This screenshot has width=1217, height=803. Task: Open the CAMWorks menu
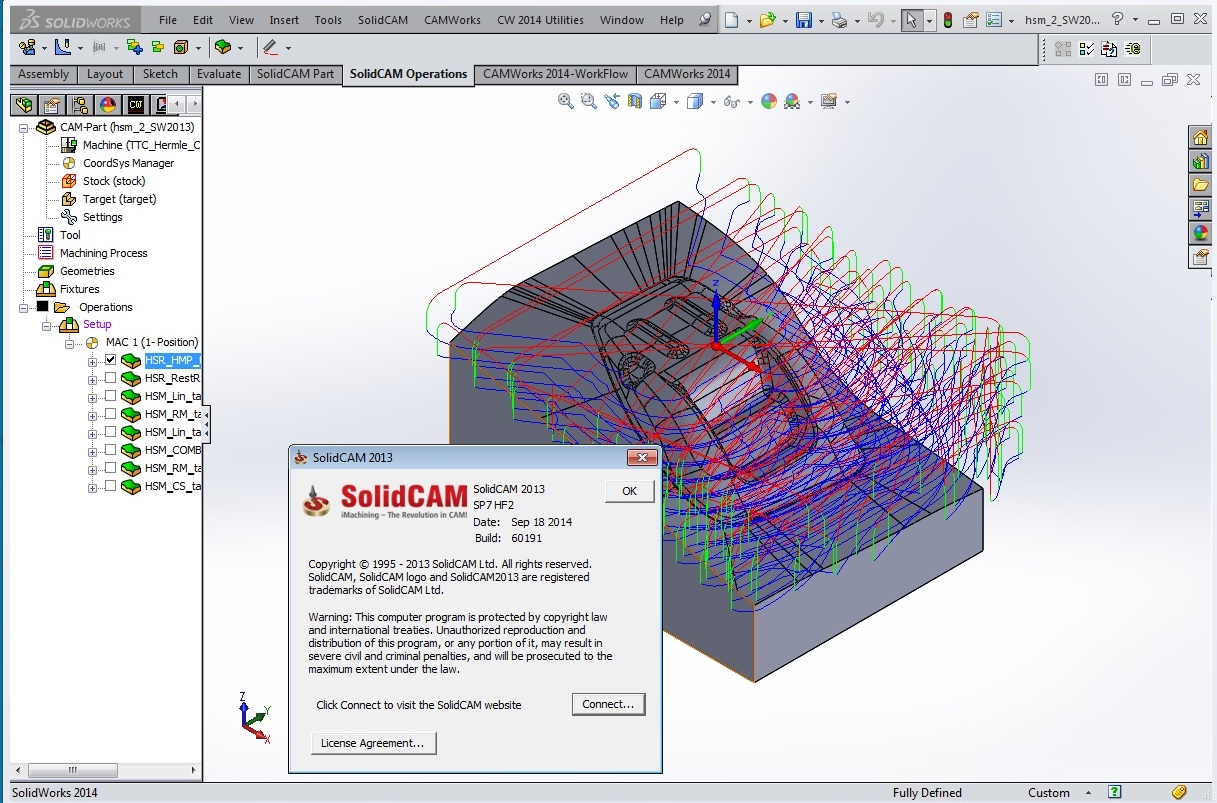tap(452, 19)
